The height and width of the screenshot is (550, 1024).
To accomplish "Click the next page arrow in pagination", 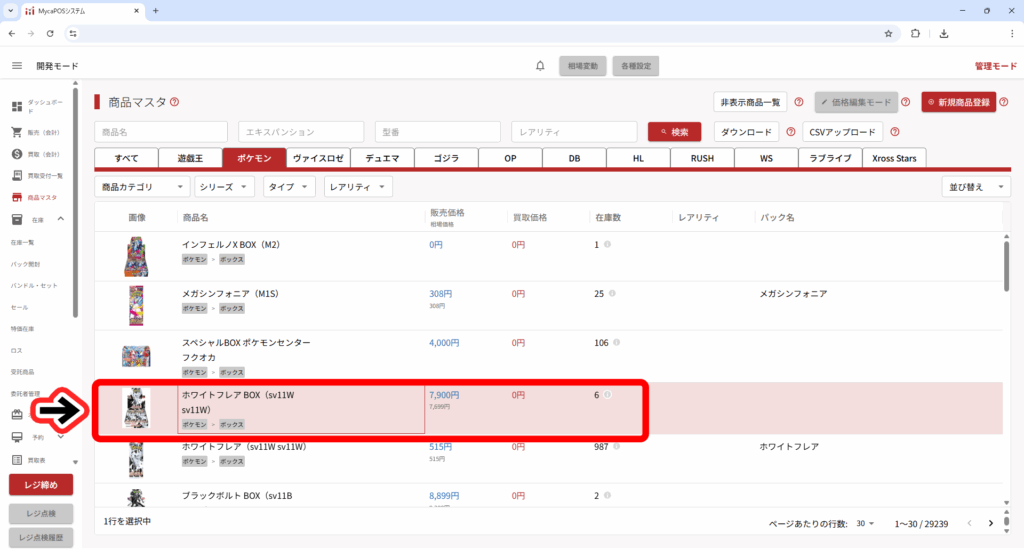I will click(x=990, y=523).
